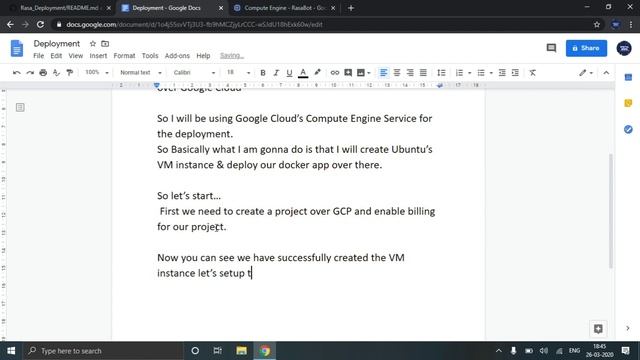Clear formatting from selected text
This screenshot has height=360, width=640.
pos(533,73)
